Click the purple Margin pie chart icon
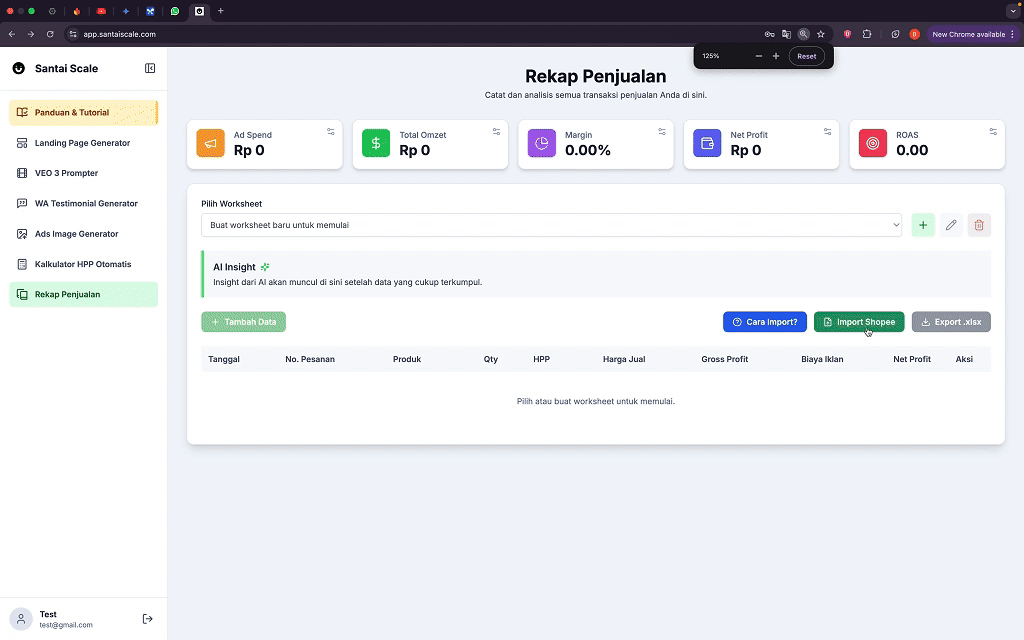Screen dimensions: 1024x640 [x=541, y=143]
